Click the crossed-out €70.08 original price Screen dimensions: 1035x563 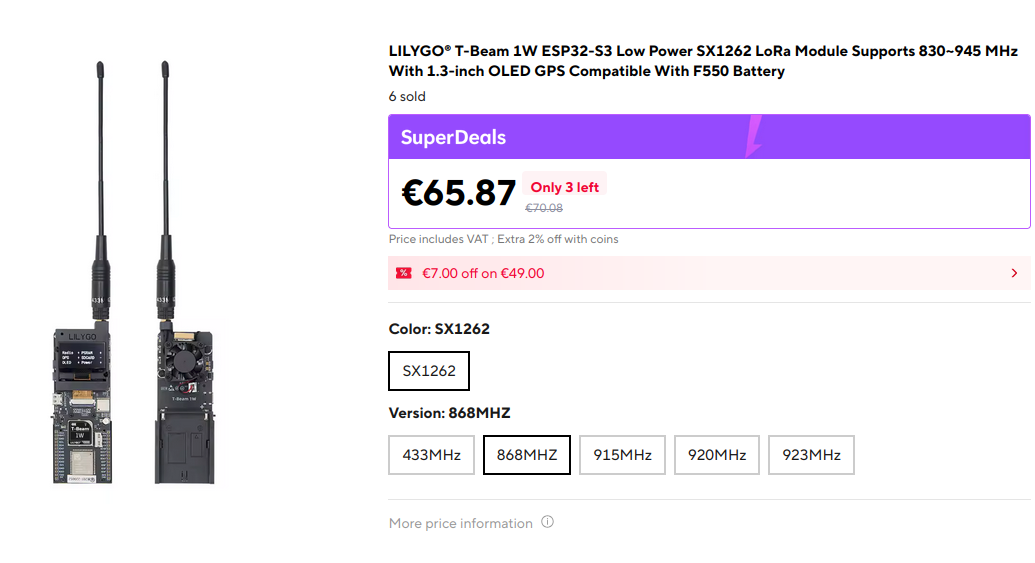point(544,208)
